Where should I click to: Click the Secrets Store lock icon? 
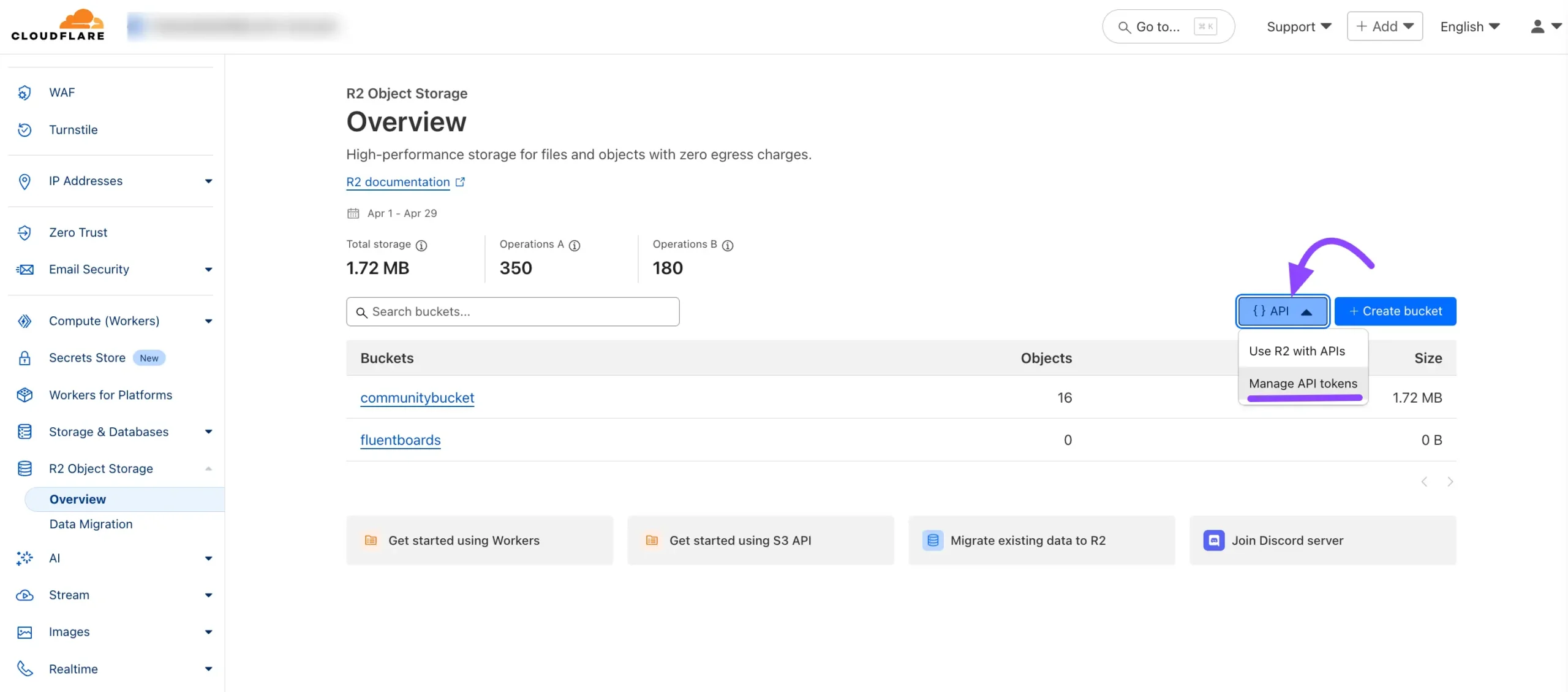coord(24,358)
